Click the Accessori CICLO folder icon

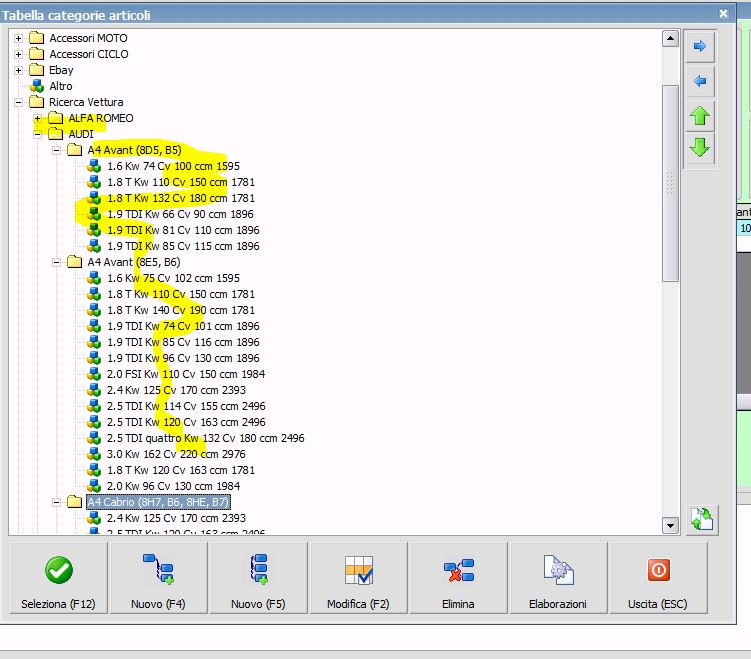point(36,54)
